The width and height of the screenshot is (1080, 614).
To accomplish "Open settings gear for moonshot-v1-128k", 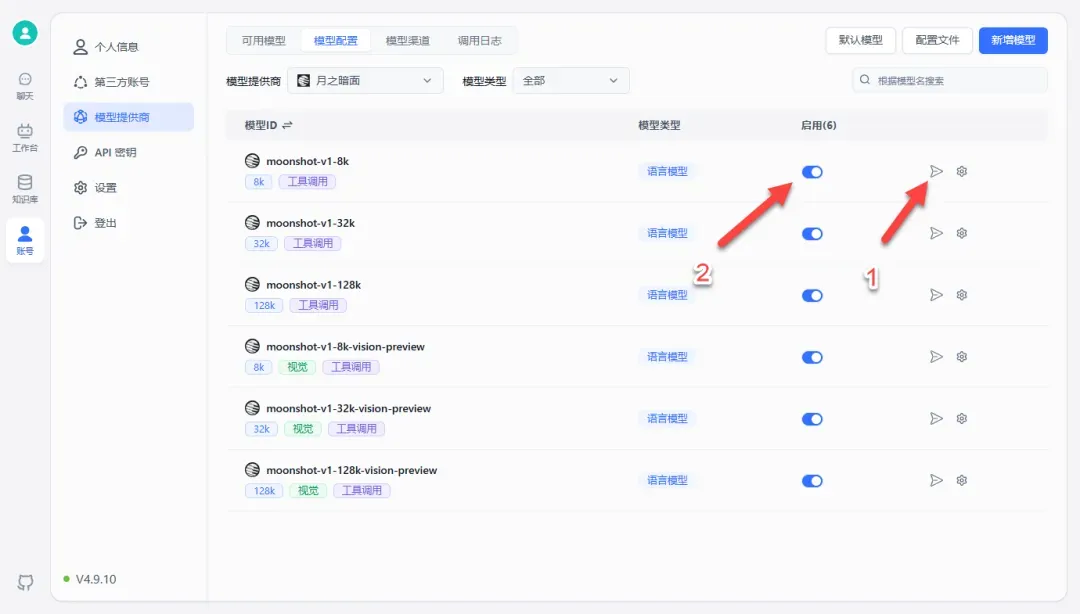I will coord(962,295).
